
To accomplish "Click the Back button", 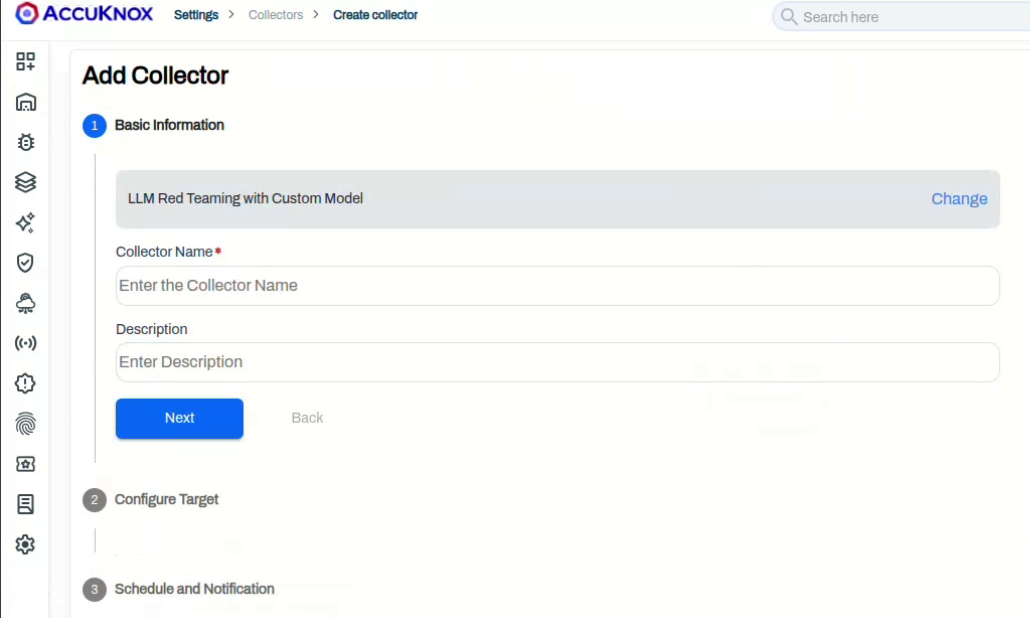I will (x=307, y=418).
